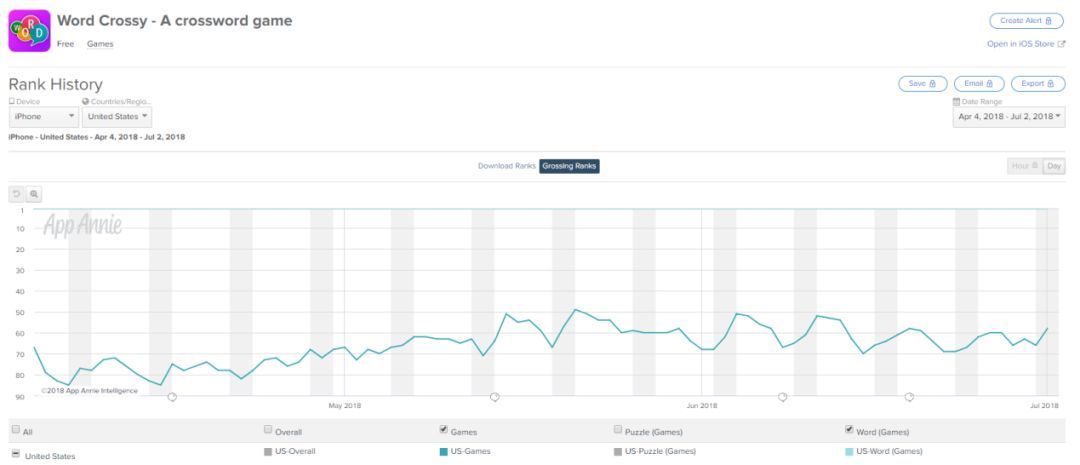This screenshot has height=465, width=1080.
Task: Click the Email button
Action: point(979,83)
